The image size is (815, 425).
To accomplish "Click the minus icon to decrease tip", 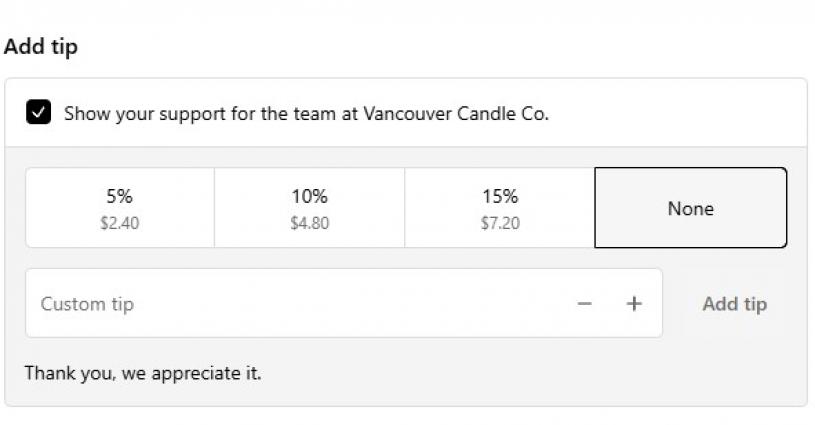I will pos(585,304).
